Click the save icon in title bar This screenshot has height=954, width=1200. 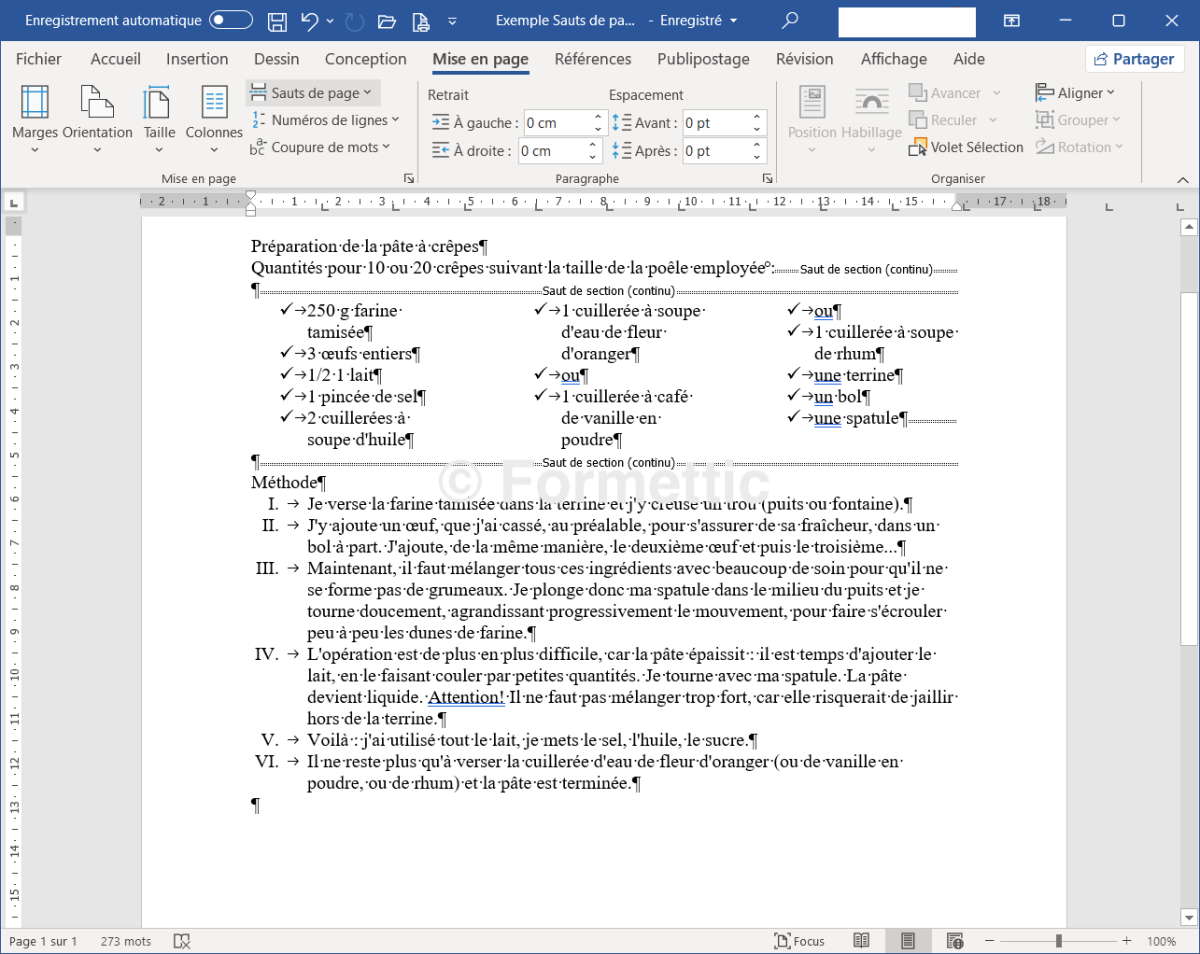[278, 20]
